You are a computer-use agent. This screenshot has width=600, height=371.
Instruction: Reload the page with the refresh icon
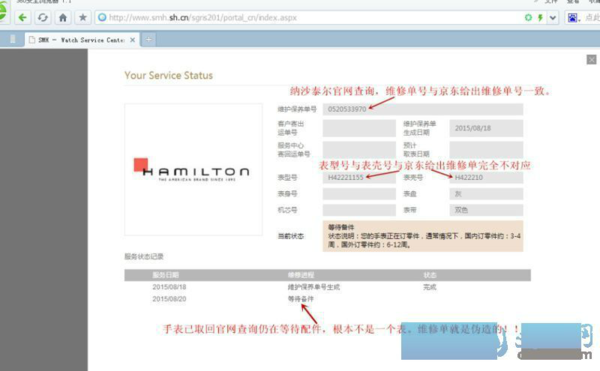[x=43, y=18]
